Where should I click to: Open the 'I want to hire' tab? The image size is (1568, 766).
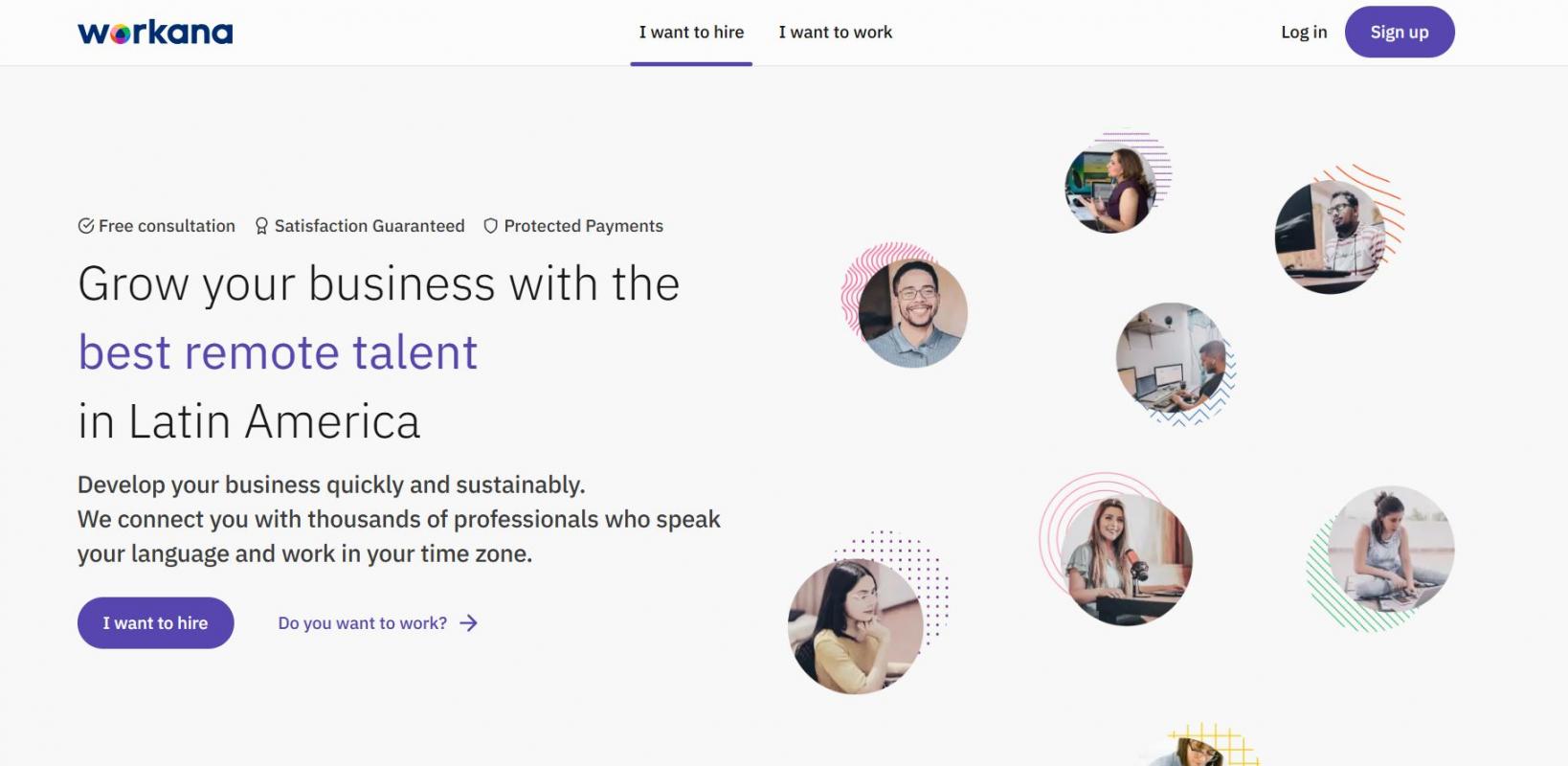[x=691, y=33]
